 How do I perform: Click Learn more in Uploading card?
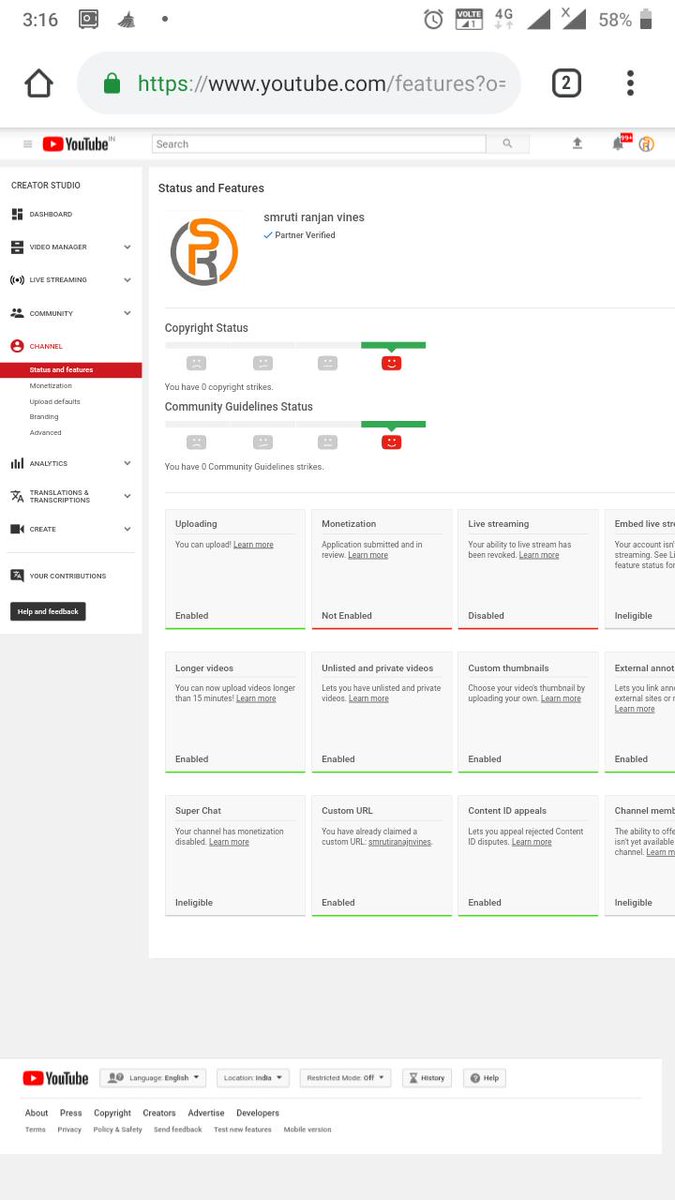coord(253,545)
